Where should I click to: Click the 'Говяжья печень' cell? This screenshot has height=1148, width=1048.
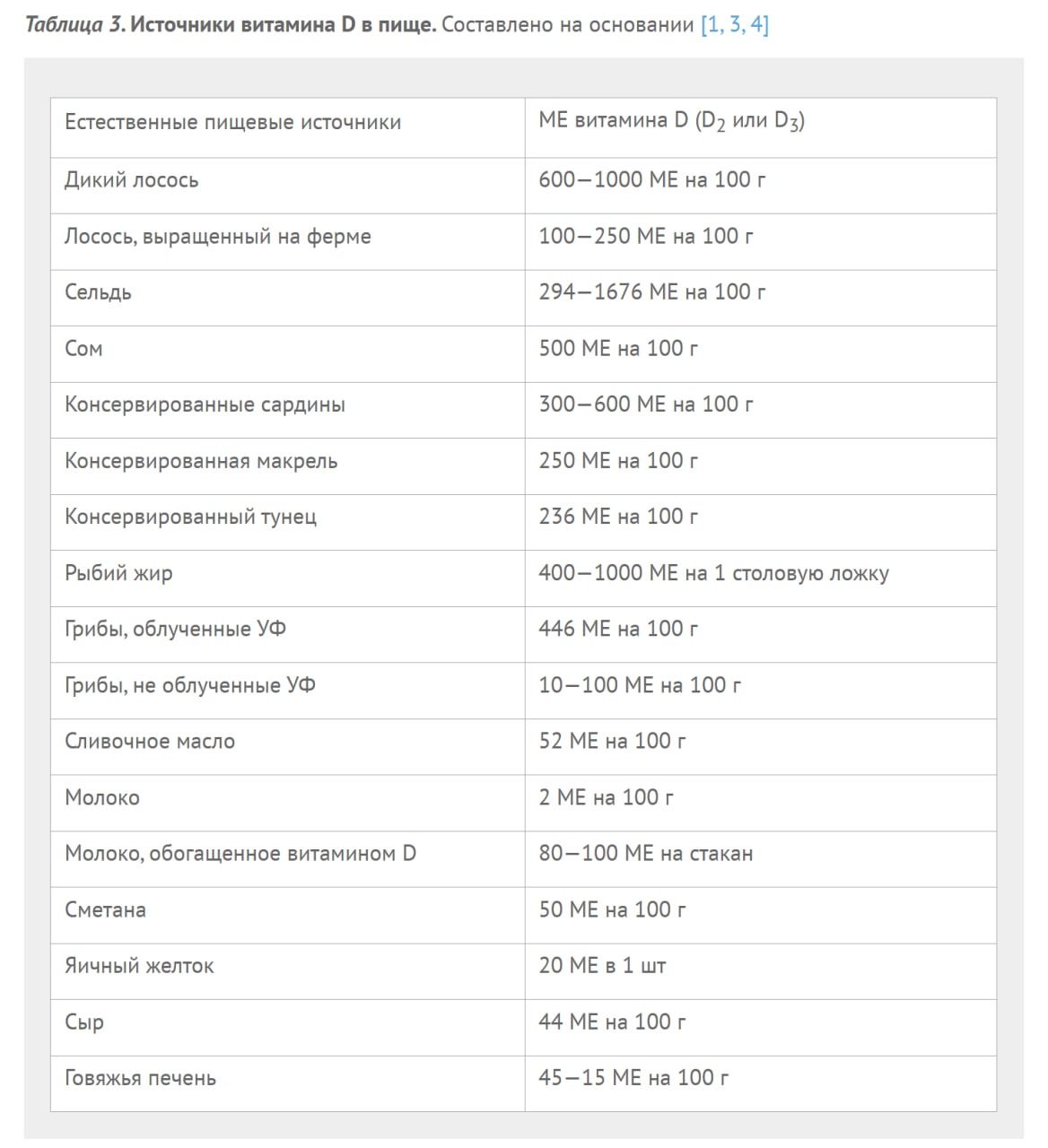tap(140, 1079)
